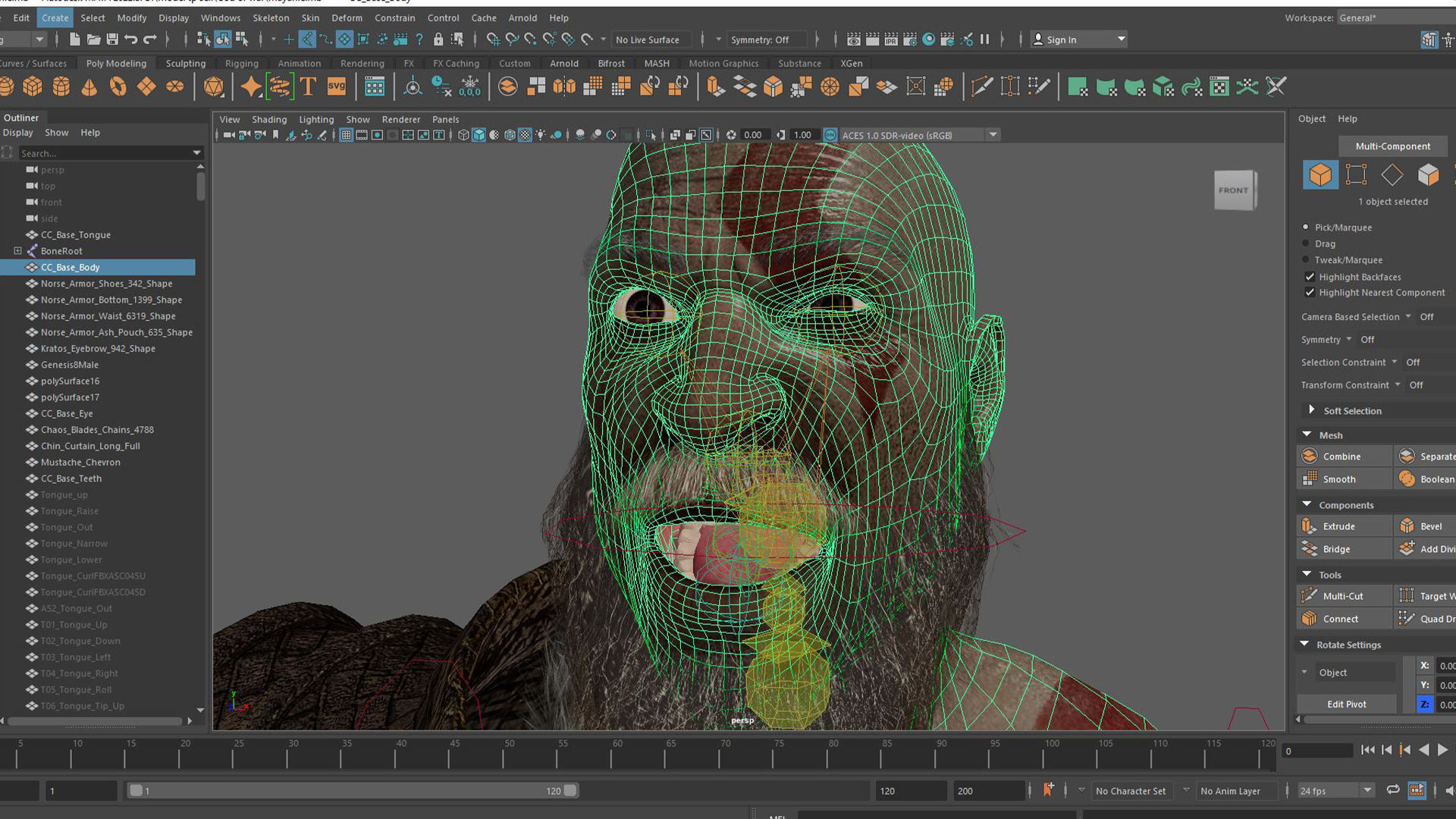Collapse the Components section
Screen dimensions: 1456x819
click(x=1307, y=504)
